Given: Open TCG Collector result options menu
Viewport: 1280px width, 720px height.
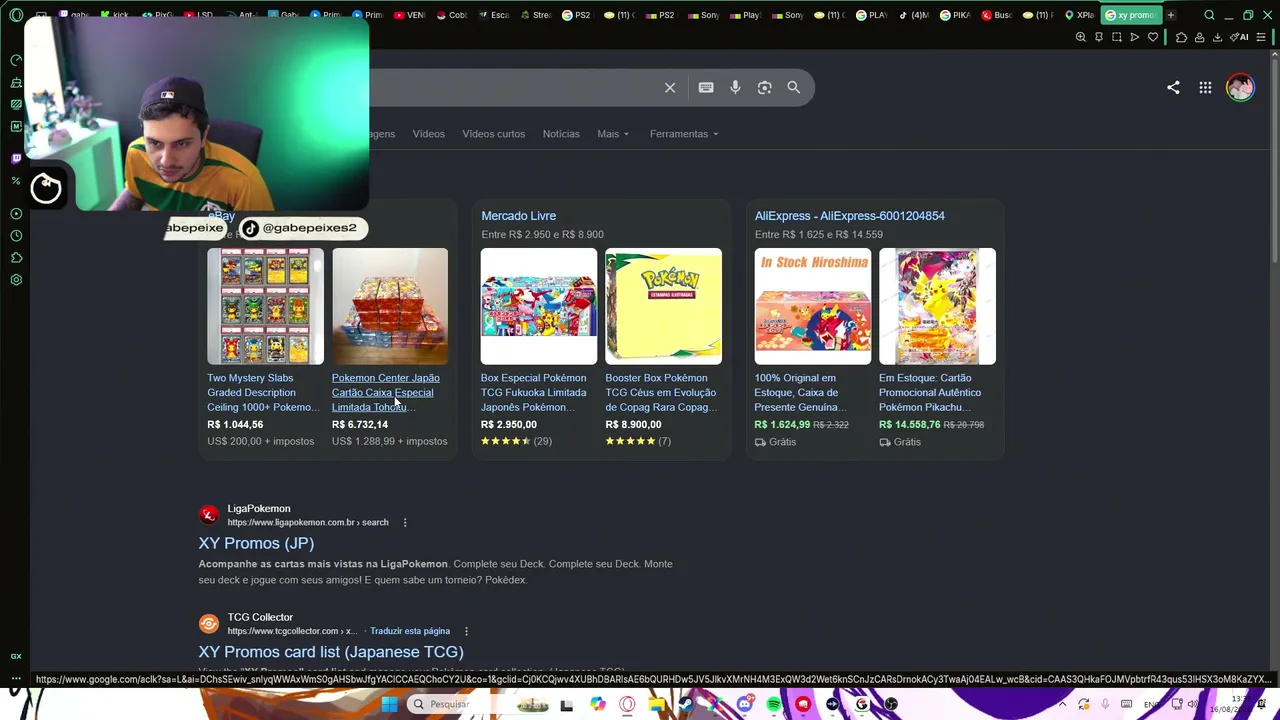Looking at the screenshot, I should (466, 631).
